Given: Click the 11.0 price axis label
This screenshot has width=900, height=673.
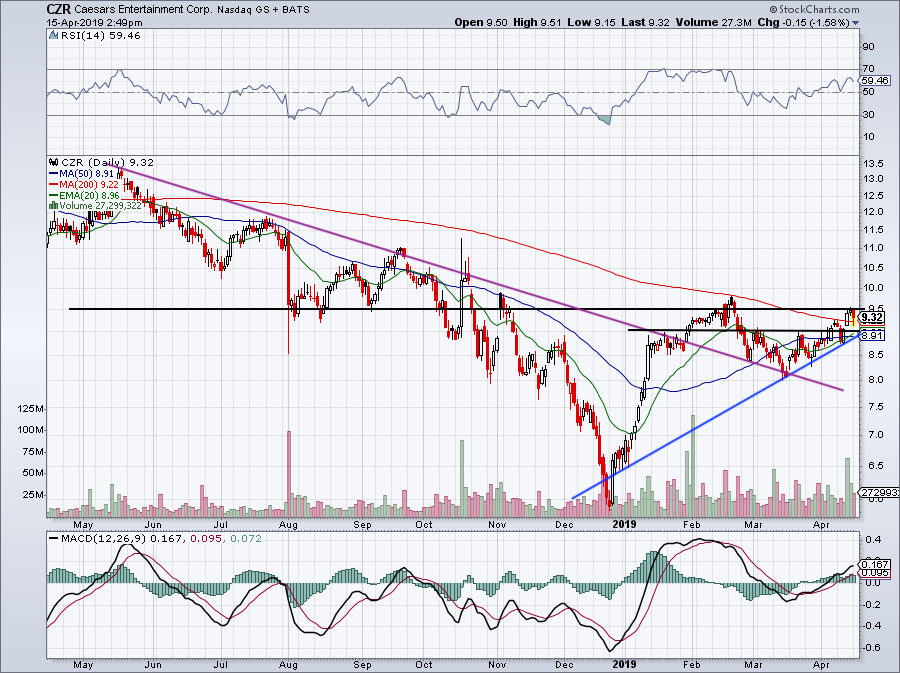Looking at the screenshot, I should [873, 248].
